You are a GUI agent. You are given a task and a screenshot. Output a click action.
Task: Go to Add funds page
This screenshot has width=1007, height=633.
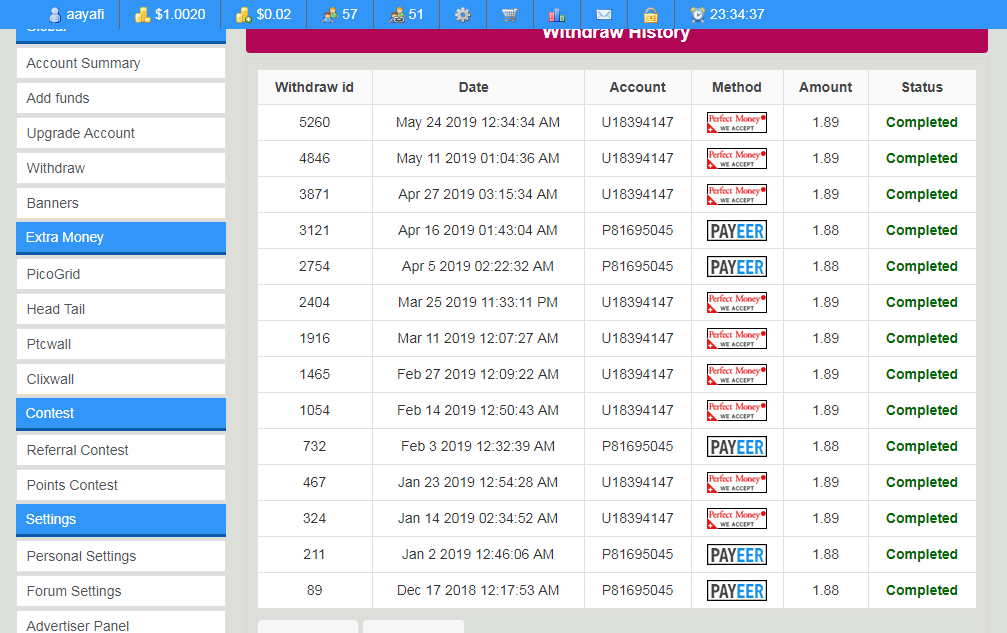pyautogui.click(x=121, y=98)
